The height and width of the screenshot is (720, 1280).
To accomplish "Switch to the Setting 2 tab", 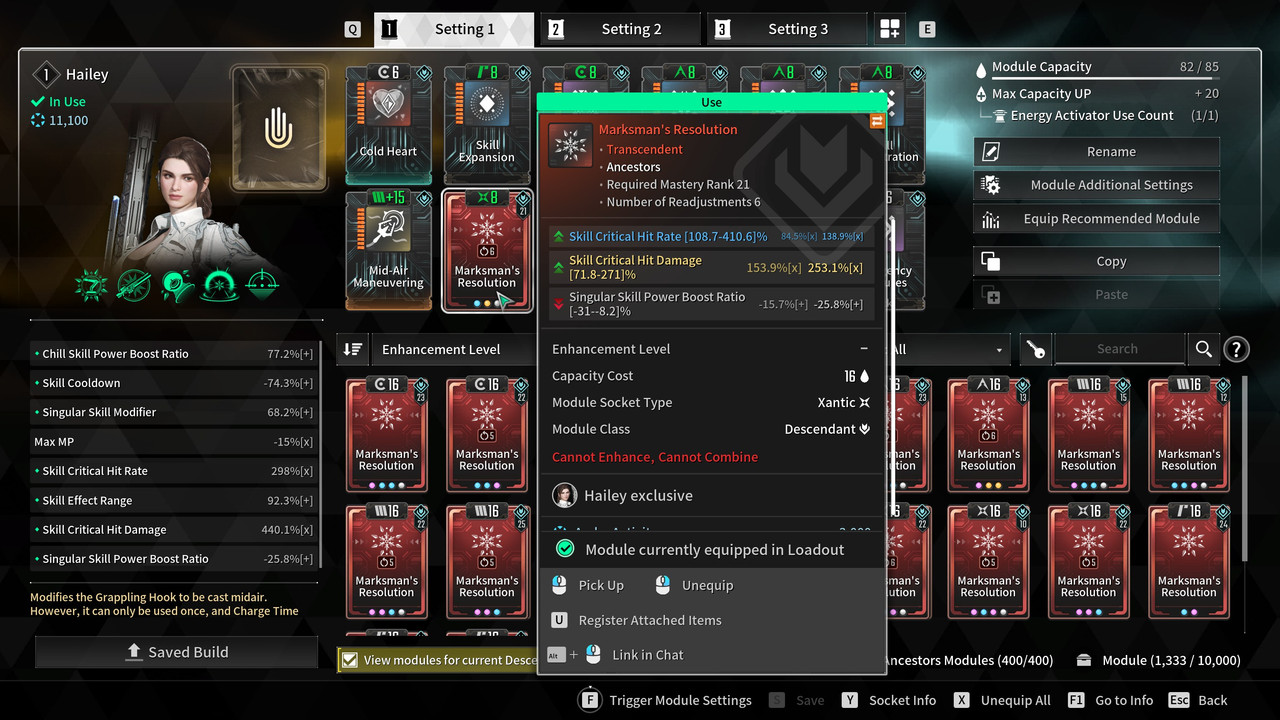I will point(621,29).
